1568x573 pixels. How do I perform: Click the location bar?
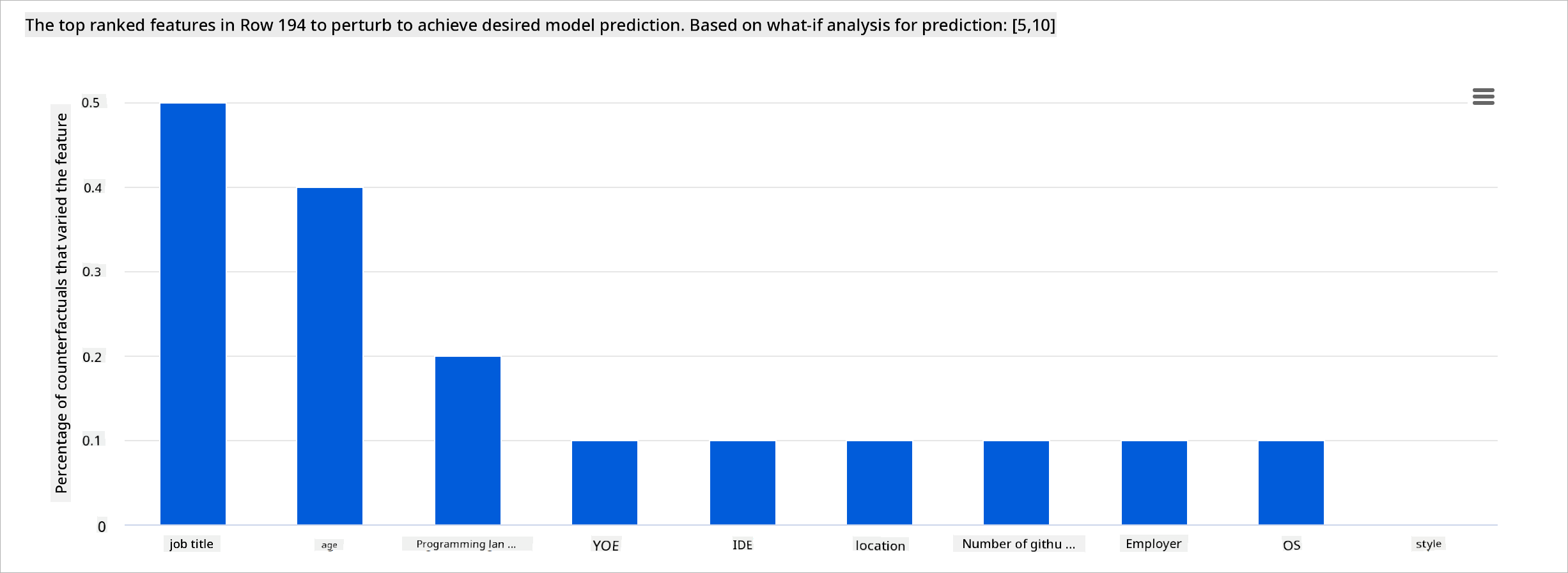pos(880,482)
